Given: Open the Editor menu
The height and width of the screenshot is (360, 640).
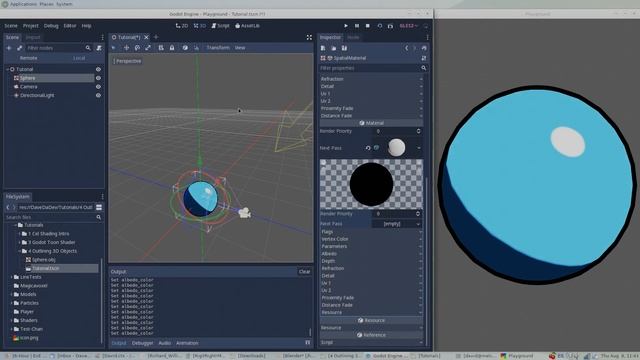Looking at the screenshot, I should [70, 26].
